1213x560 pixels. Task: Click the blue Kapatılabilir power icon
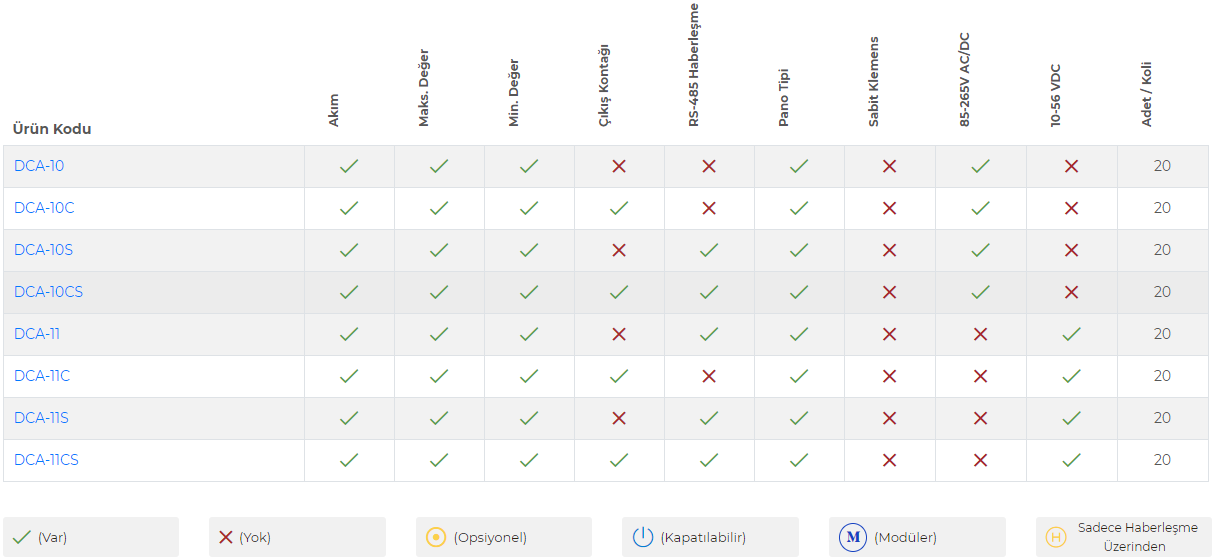(643, 537)
